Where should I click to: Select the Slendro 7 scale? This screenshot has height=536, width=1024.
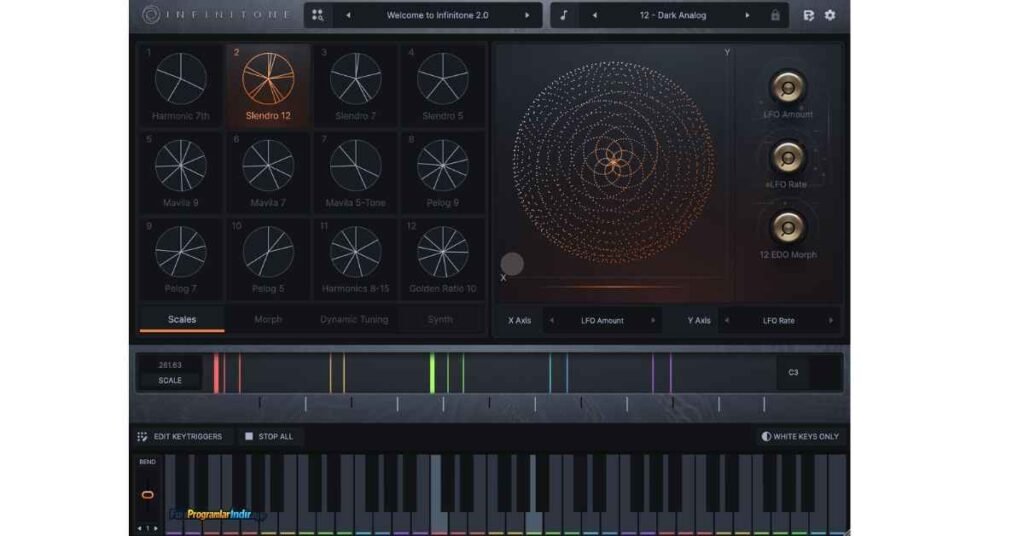click(x=355, y=84)
